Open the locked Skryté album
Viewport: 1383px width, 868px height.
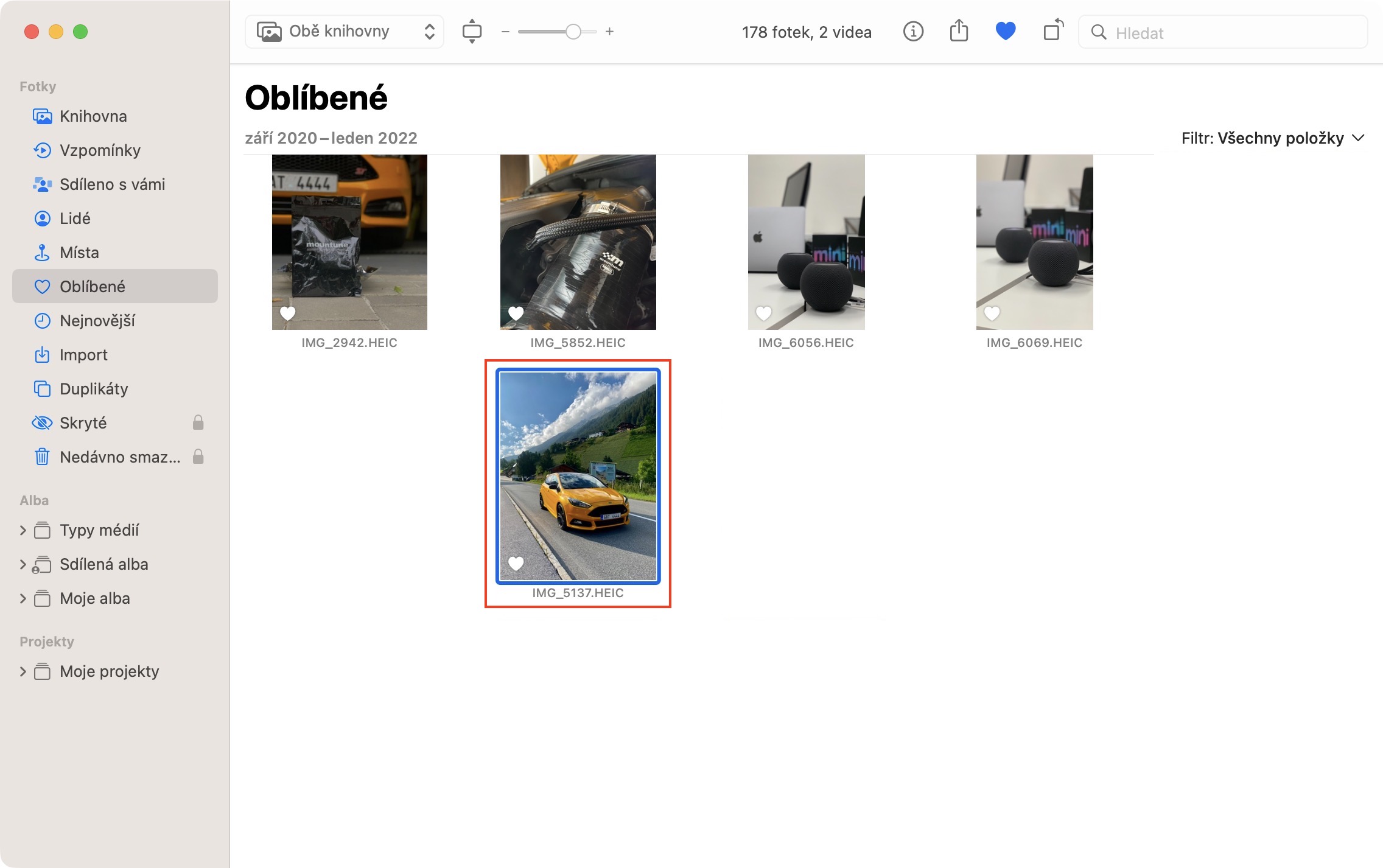pyautogui.click(x=83, y=423)
